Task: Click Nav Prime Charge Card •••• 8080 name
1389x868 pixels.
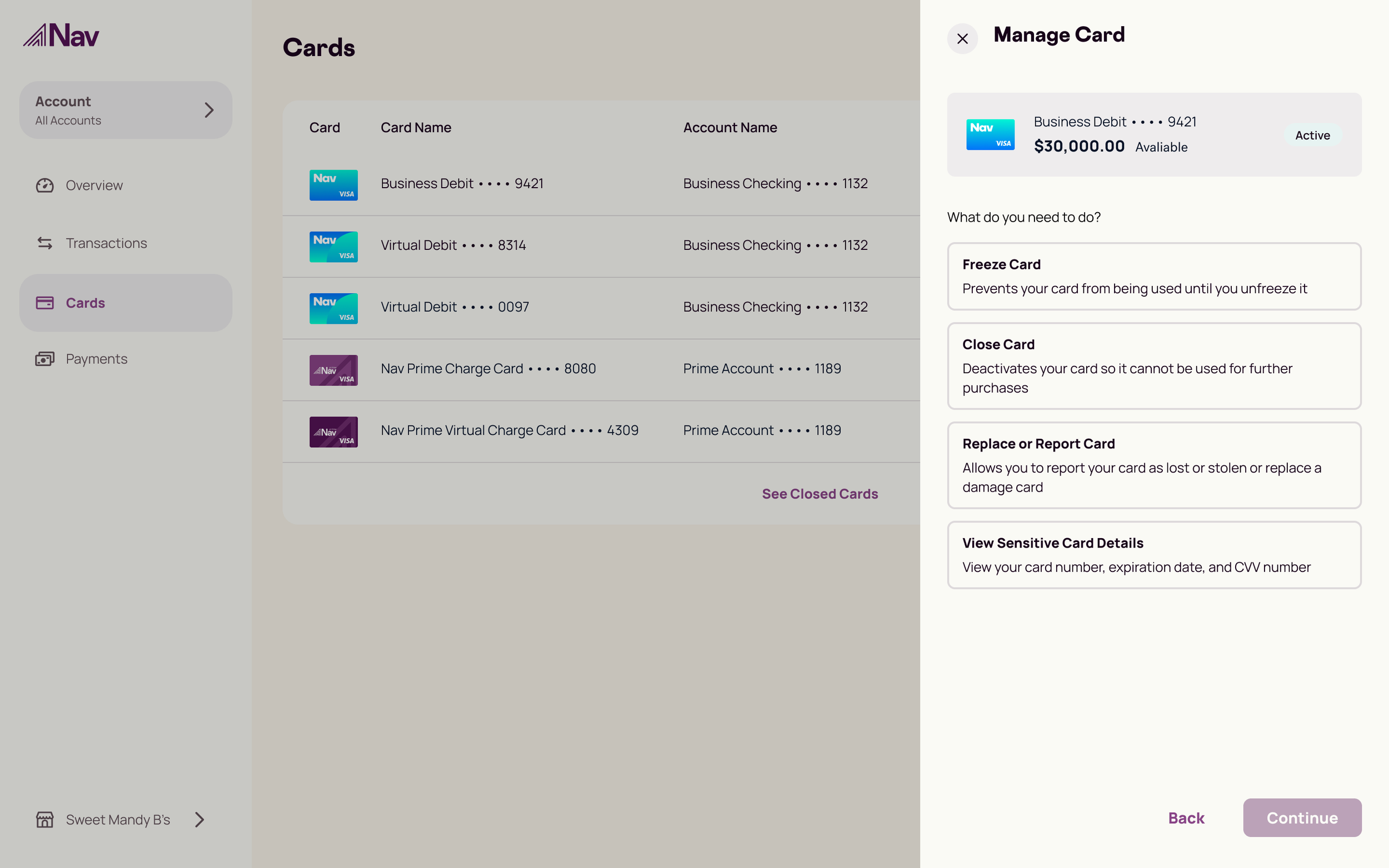Action: point(488,369)
